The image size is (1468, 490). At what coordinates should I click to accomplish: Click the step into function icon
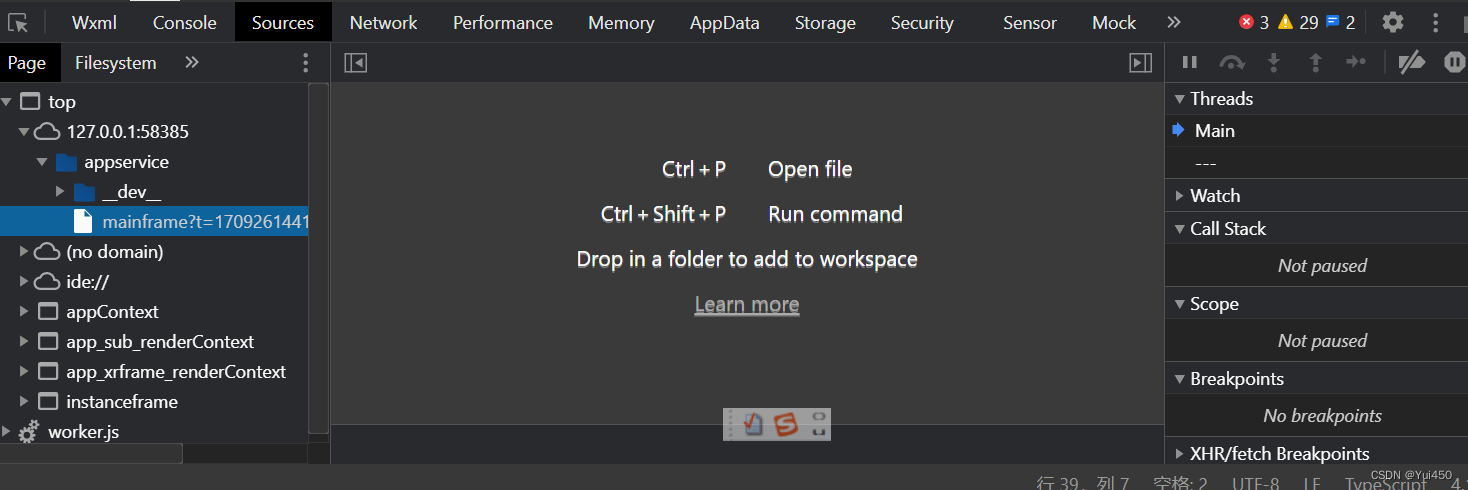[1274, 62]
